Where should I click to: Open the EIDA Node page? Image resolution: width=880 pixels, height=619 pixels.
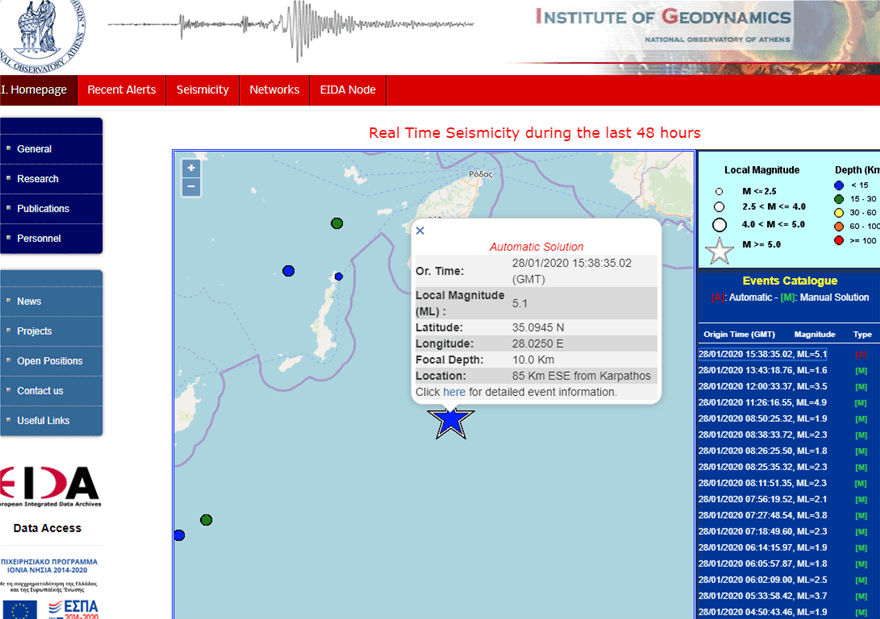tap(347, 90)
